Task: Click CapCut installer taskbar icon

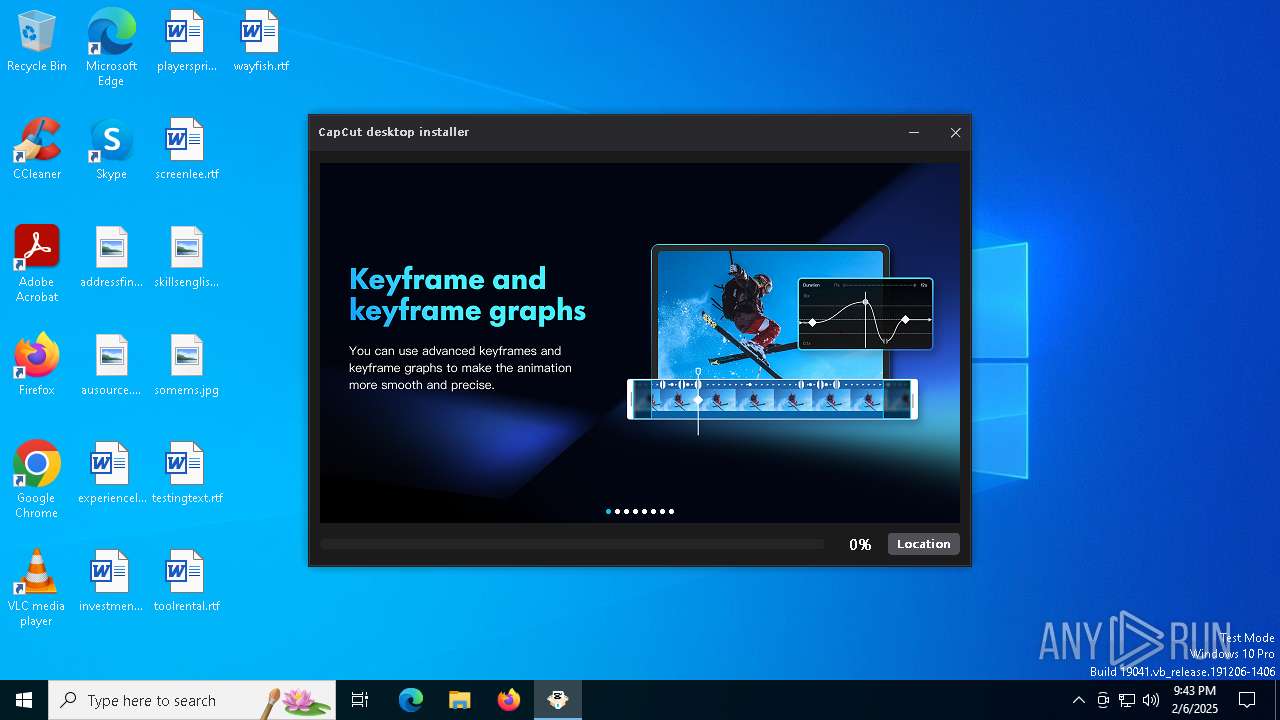Action: (x=558, y=700)
